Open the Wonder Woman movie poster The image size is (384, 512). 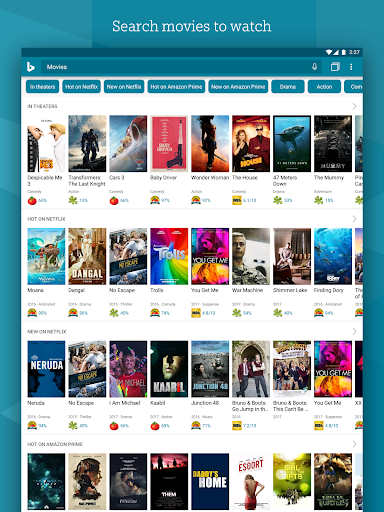tap(210, 144)
